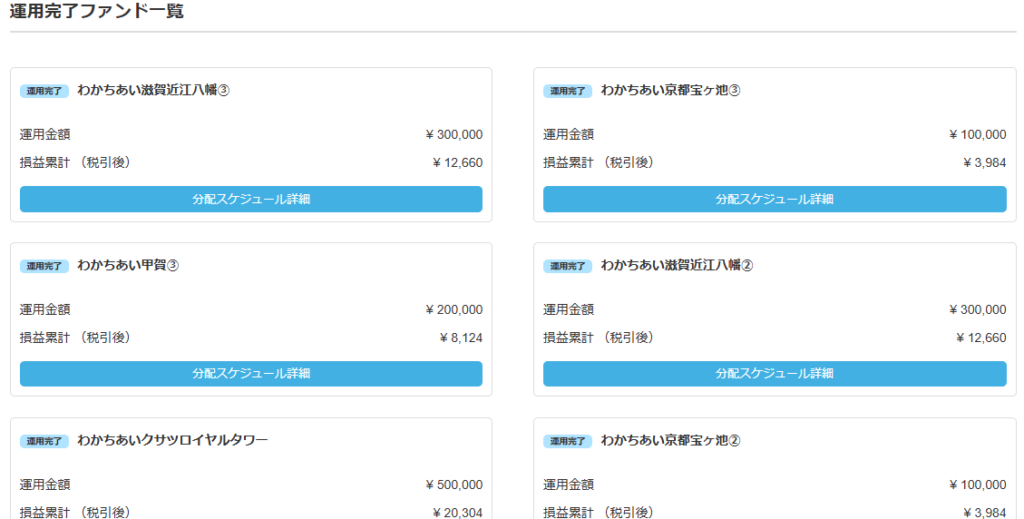Open 分配スケジュール詳細 for わかちあい滋賀近江八幡②
1024x519 pixels.
[x=774, y=374]
